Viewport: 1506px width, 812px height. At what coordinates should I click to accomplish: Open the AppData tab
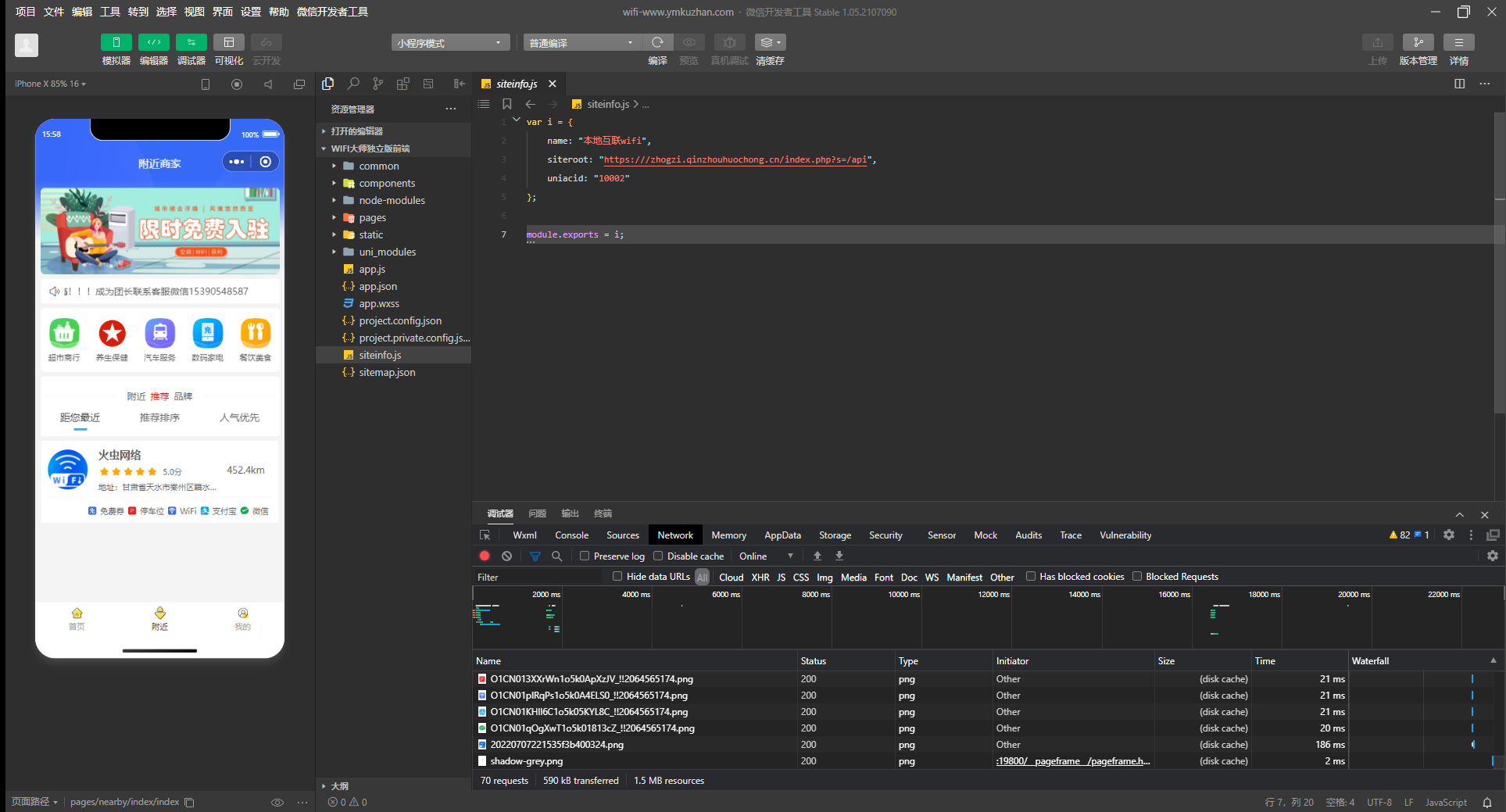point(782,535)
